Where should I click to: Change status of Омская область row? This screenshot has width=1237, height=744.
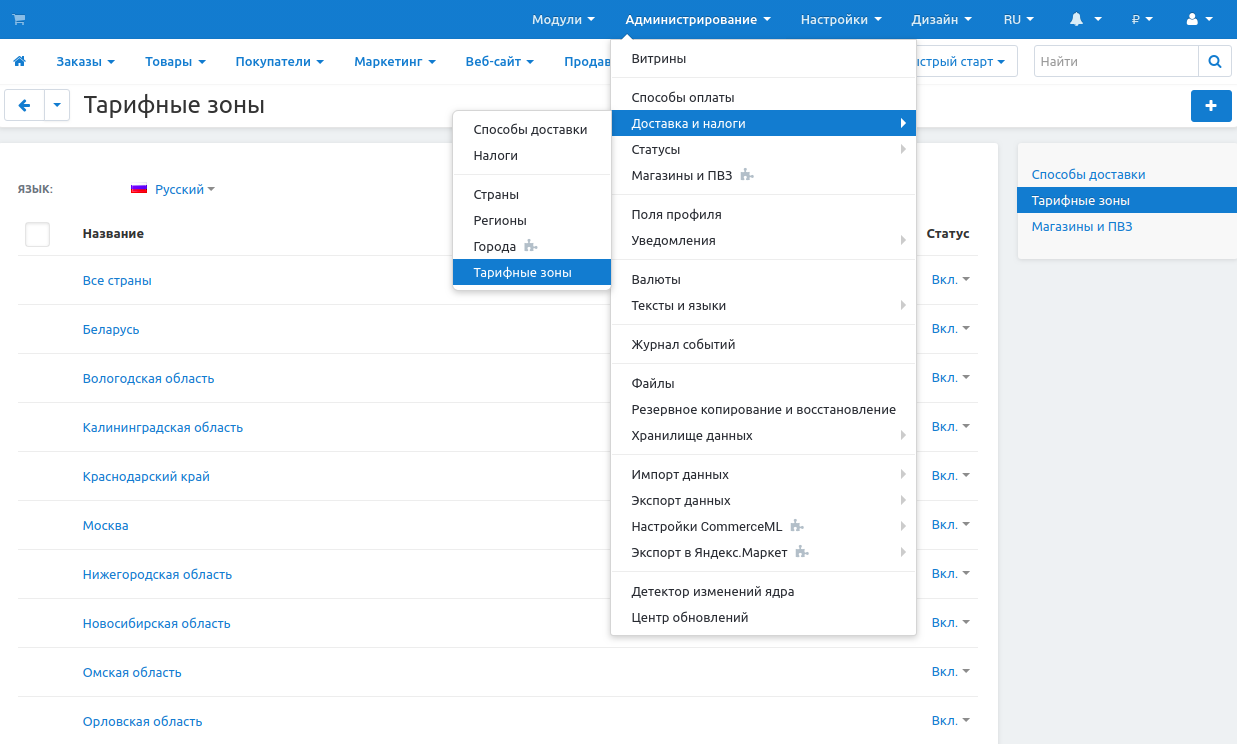(x=950, y=672)
